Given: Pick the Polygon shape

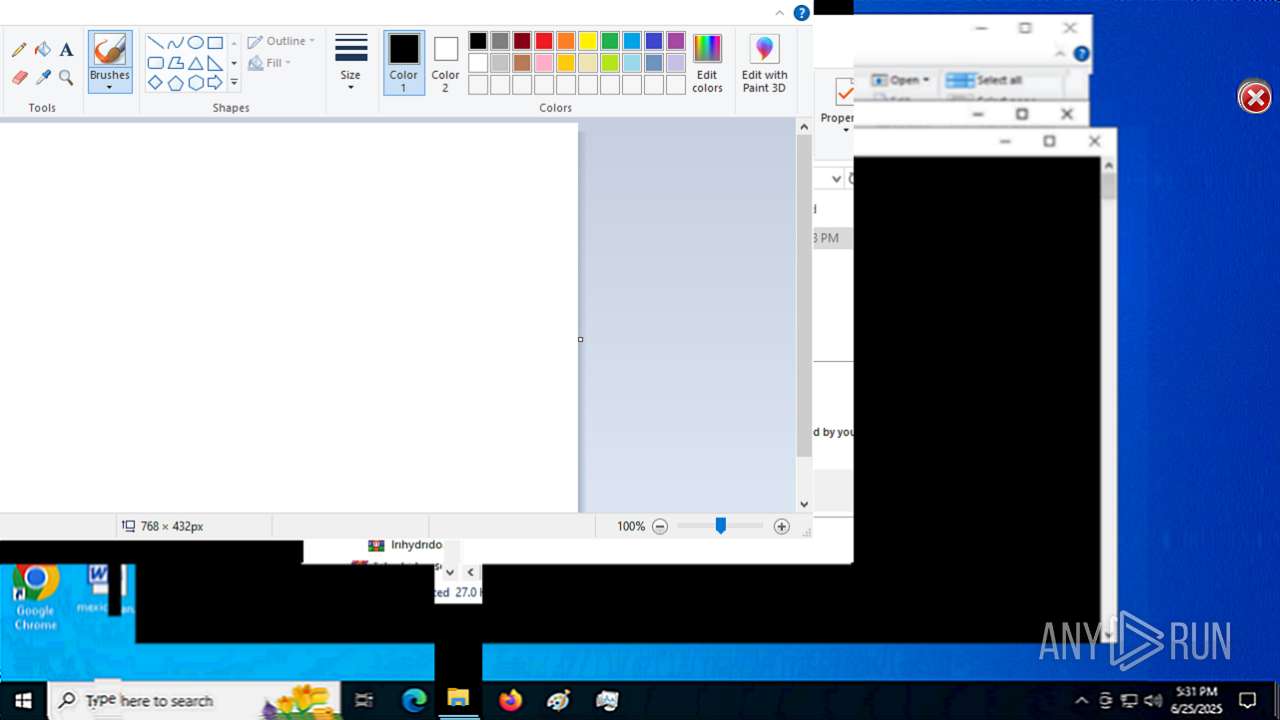Looking at the screenshot, I should [175, 63].
